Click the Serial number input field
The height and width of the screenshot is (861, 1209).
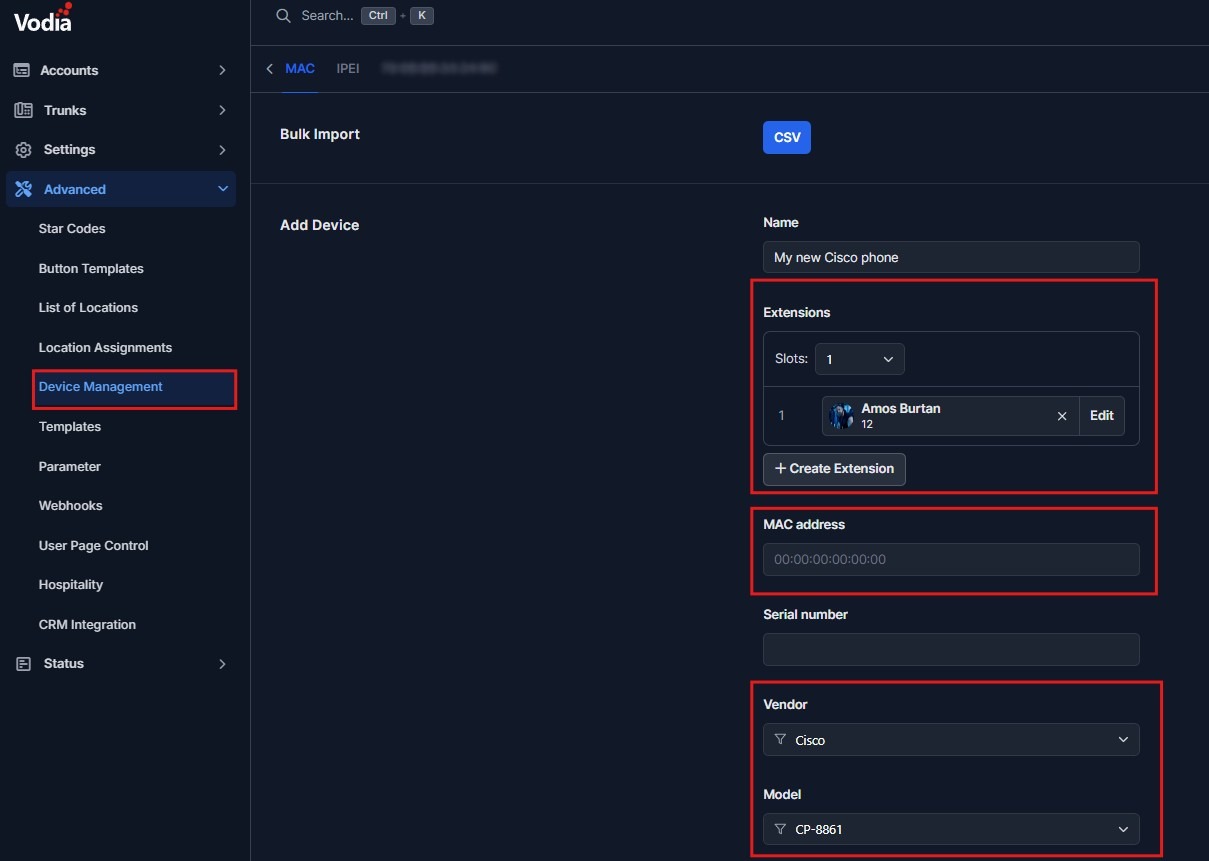point(951,649)
